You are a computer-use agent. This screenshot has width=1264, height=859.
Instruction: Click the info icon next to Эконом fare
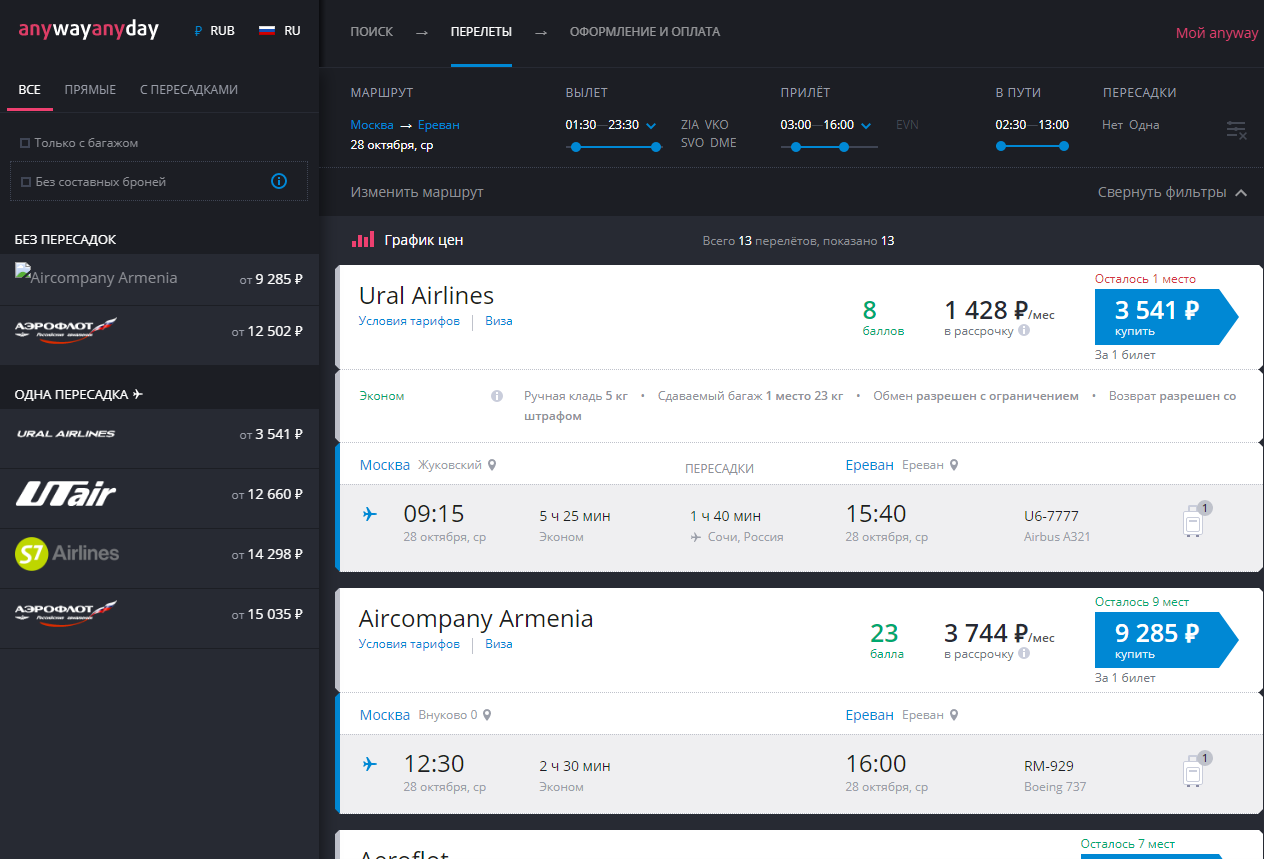click(x=497, y=396)
